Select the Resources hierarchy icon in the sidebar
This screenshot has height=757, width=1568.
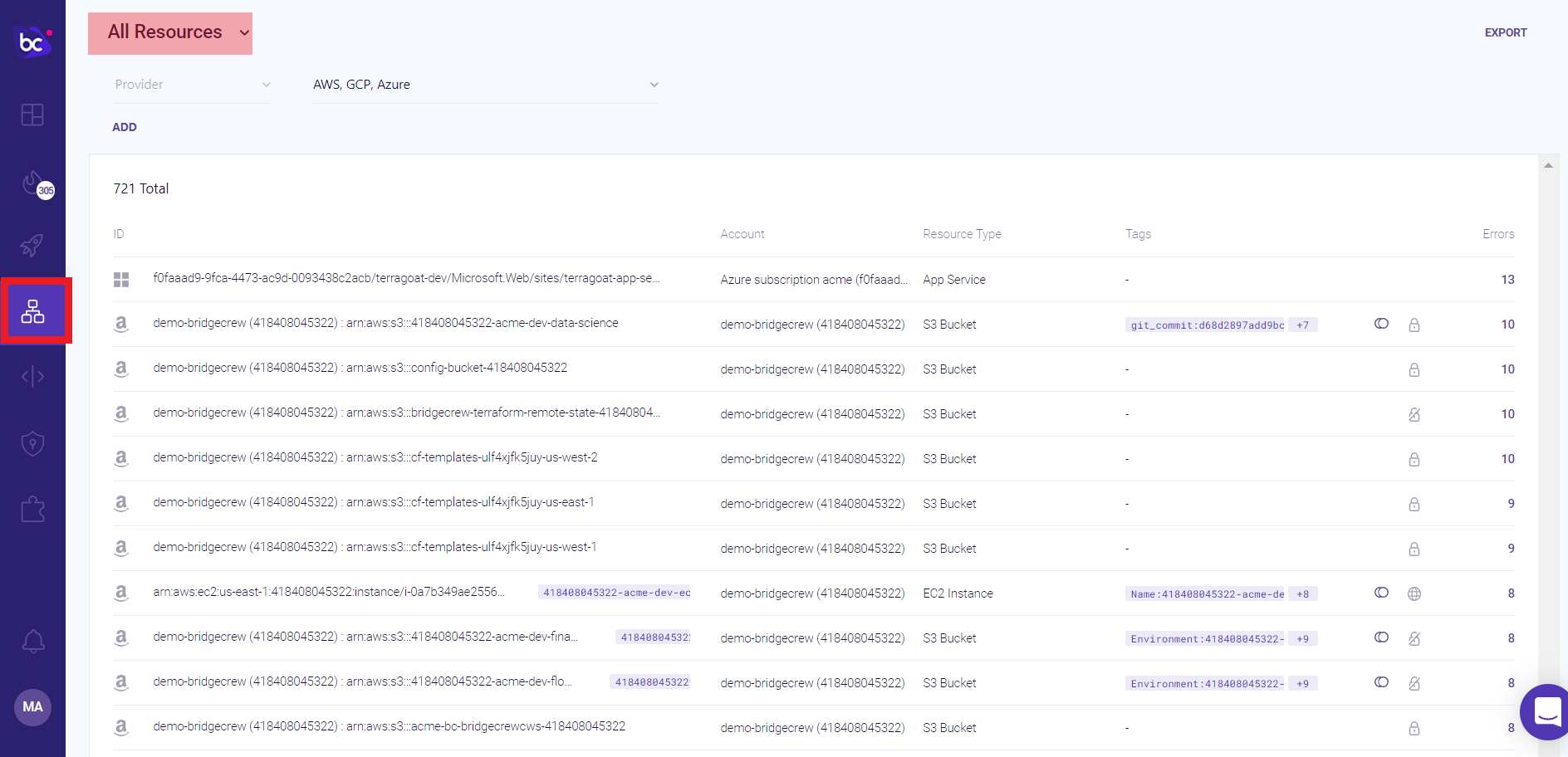pos(33,311)
